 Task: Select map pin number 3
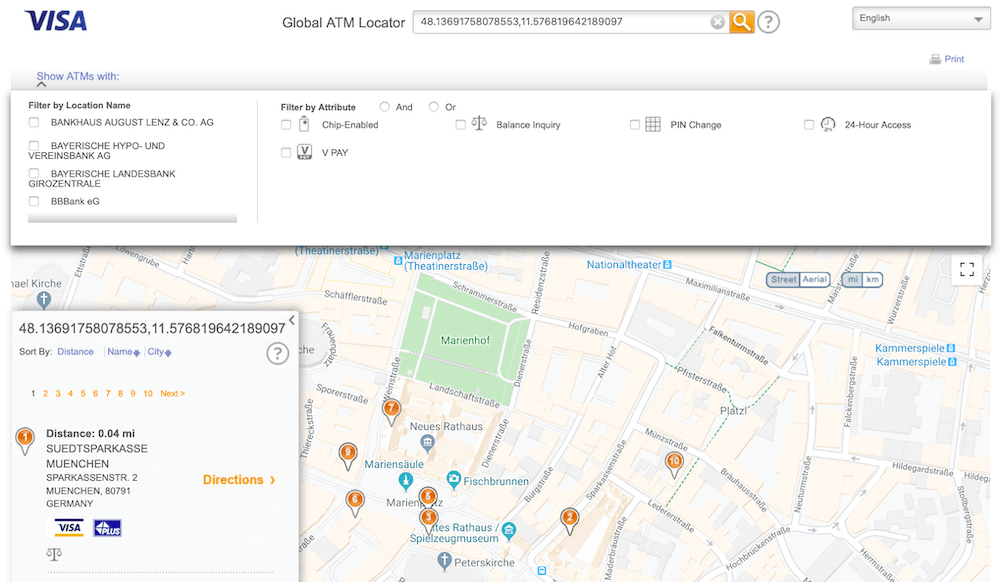(x=429, y=520)
